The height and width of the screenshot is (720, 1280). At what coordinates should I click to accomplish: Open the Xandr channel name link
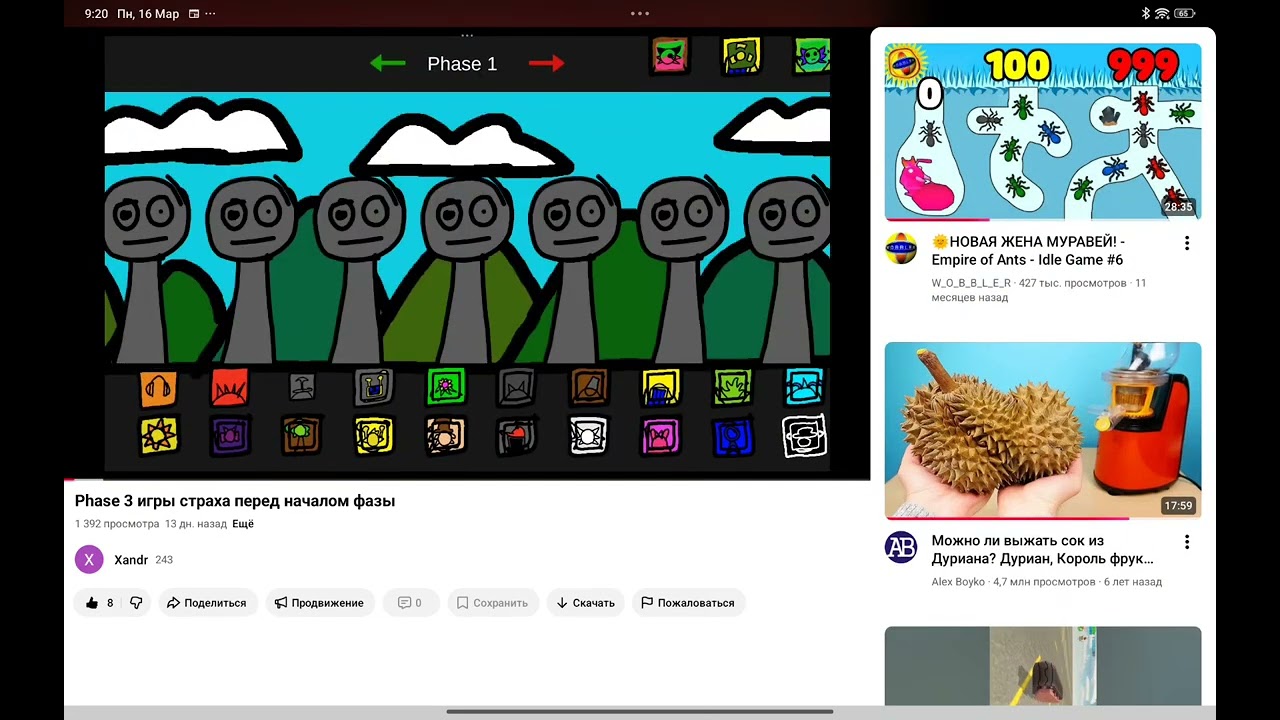click(x=131, y=560)
